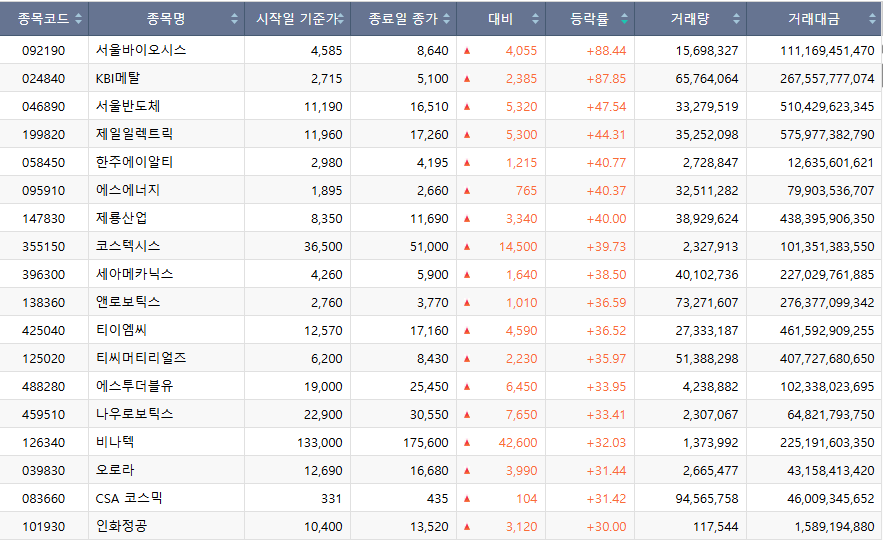
Task: Click stock code 101930
Action: coord(43,527)
